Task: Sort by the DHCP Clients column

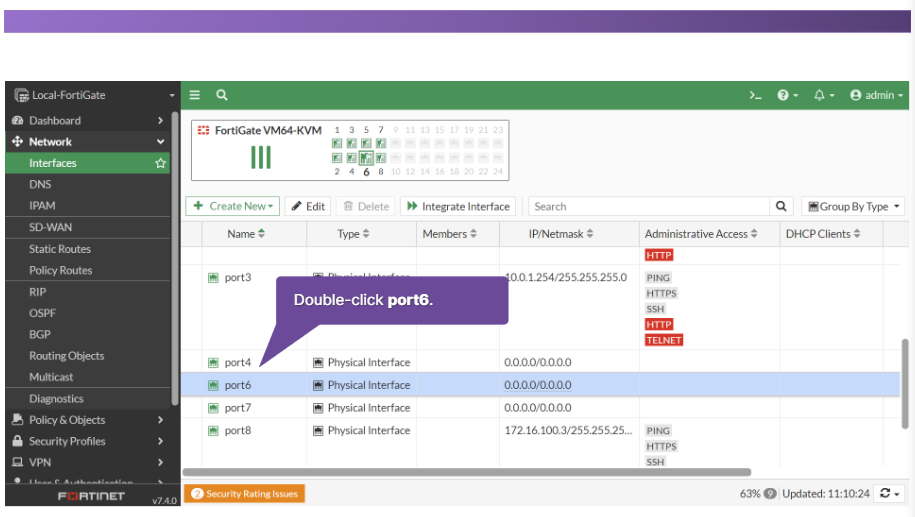Action: [x=823, y=234]
